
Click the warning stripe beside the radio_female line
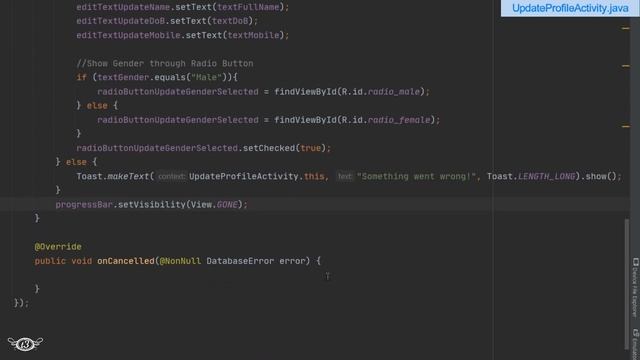pyautogui.click(x=626, y=127)
